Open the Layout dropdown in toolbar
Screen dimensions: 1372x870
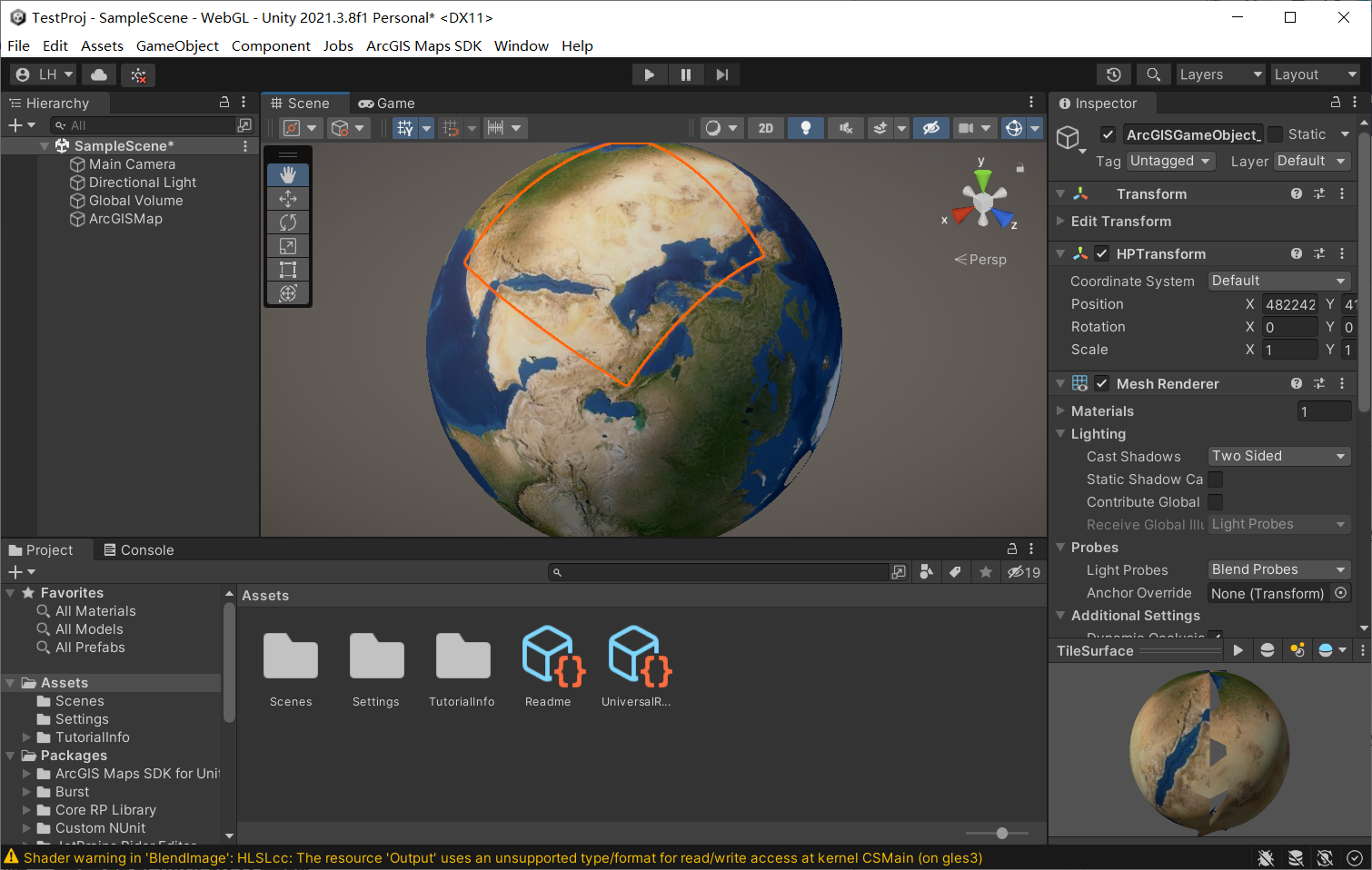pyautogui.click(x=1315, y=74)
